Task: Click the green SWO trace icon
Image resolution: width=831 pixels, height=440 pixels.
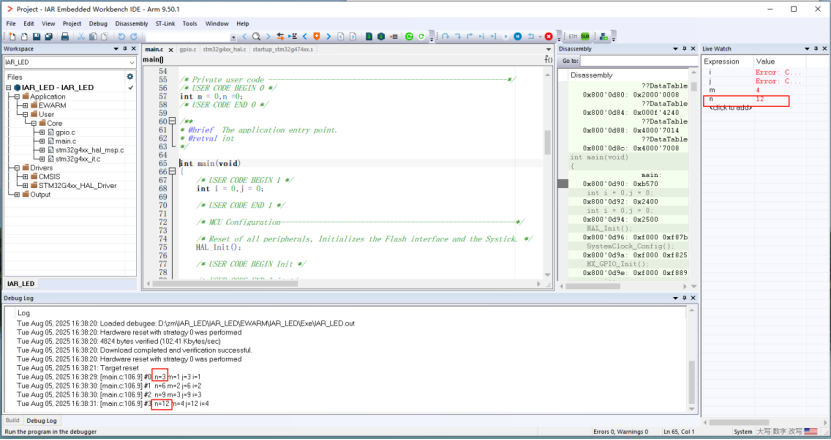Action: pos(585,37)
